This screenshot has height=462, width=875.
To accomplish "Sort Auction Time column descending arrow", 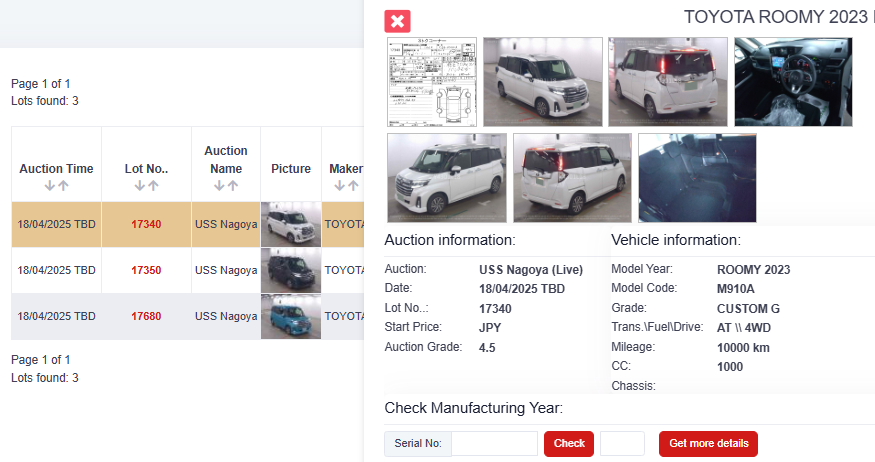I will (50, 186).
